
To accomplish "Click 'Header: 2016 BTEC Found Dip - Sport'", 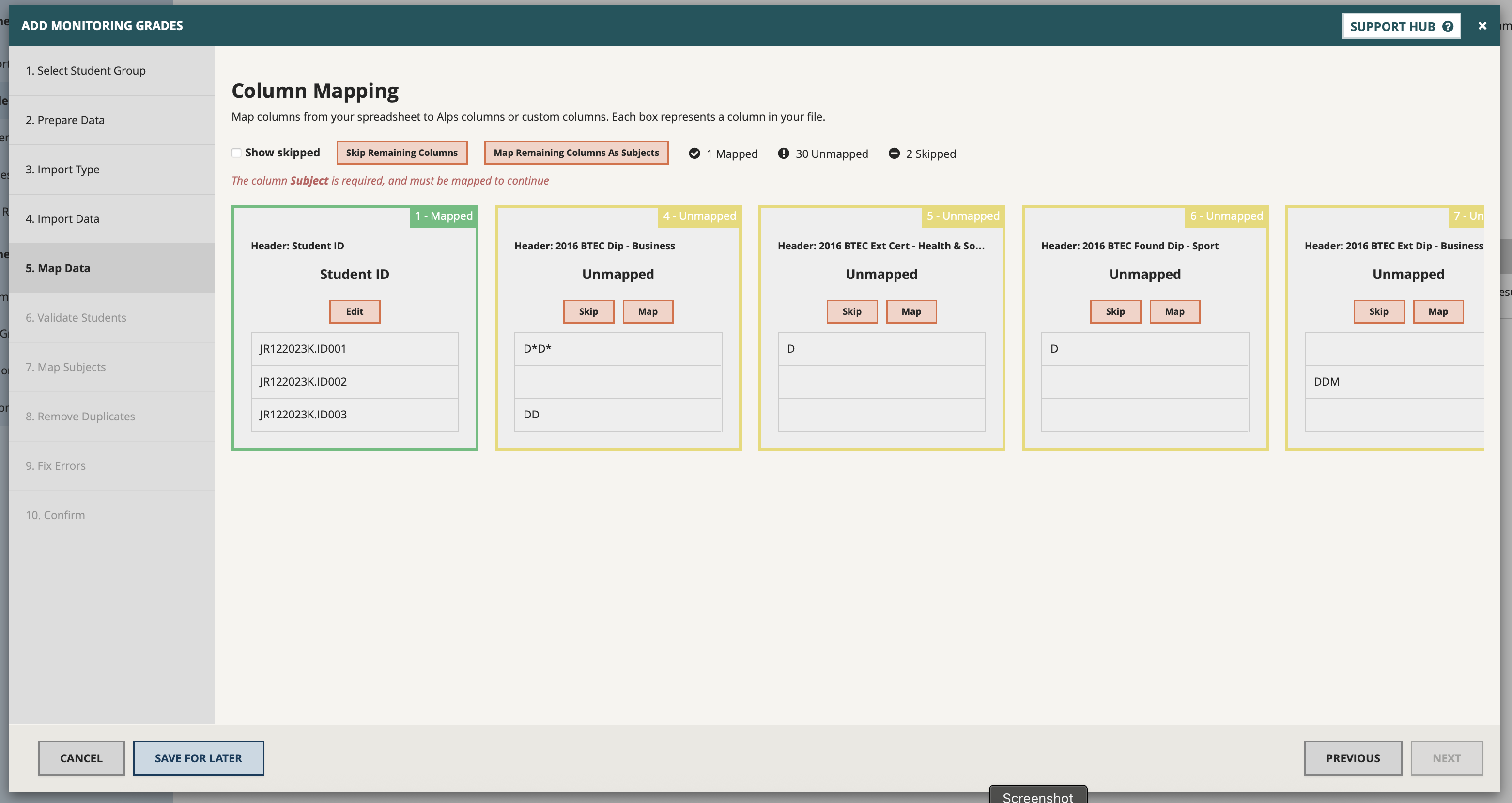I will [x=1130, y=246].
